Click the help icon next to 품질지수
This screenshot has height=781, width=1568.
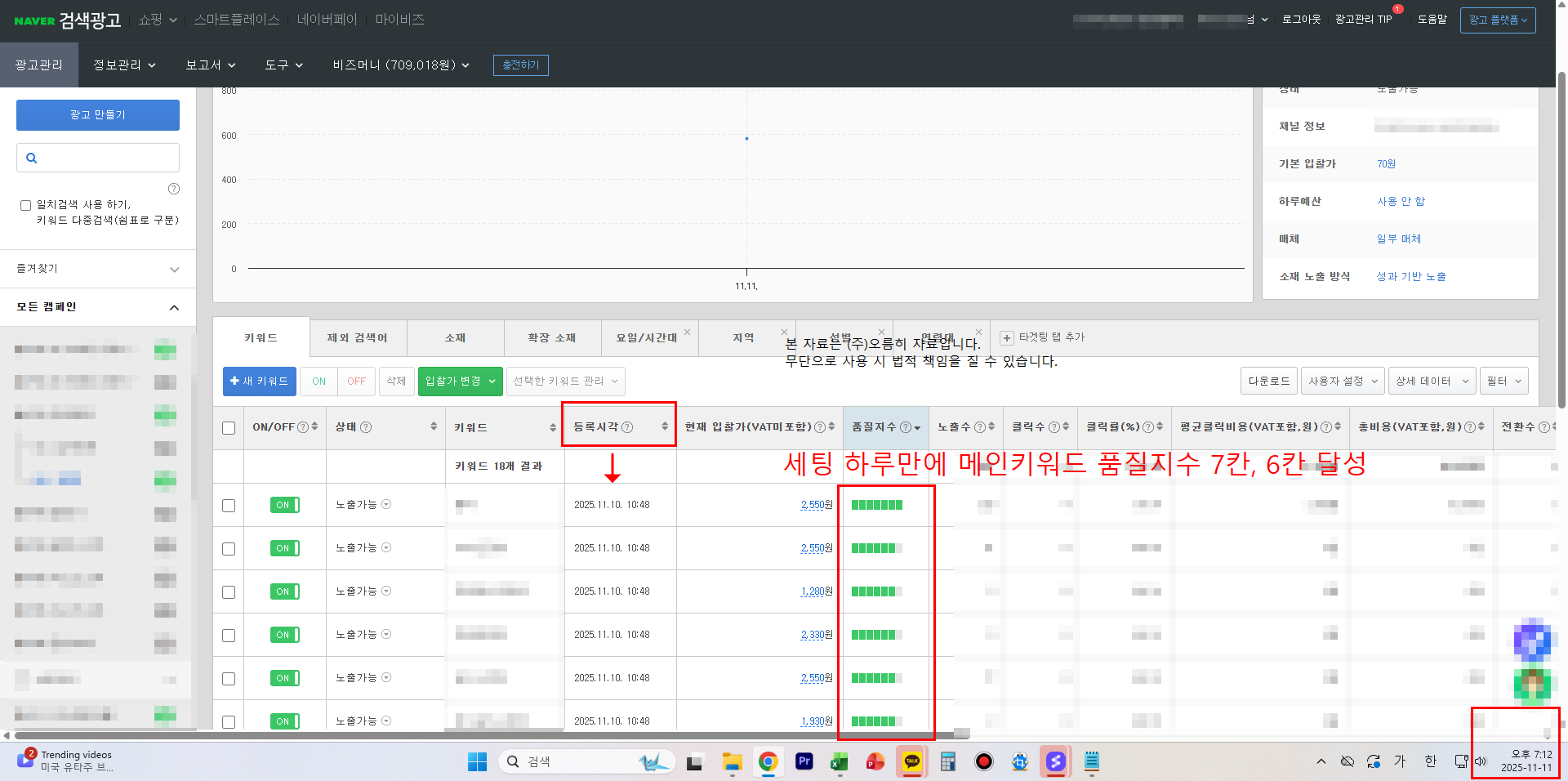click(905, 427)
